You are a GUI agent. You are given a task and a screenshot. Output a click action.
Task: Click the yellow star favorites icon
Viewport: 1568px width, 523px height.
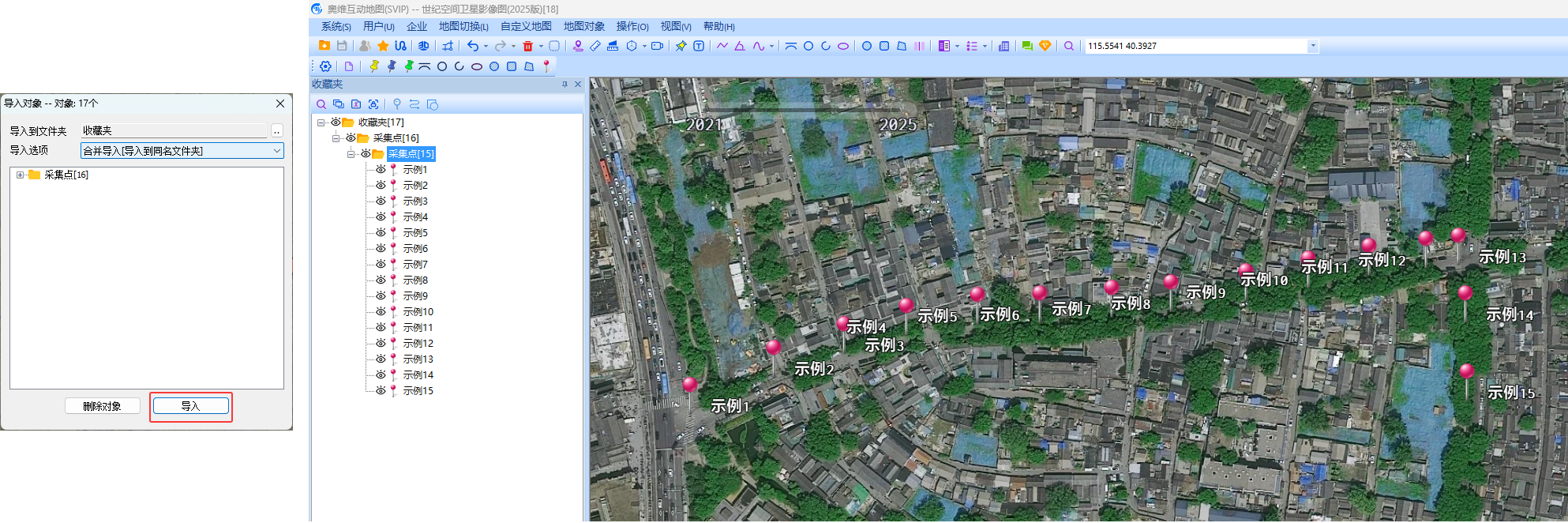tap(383, 46)
